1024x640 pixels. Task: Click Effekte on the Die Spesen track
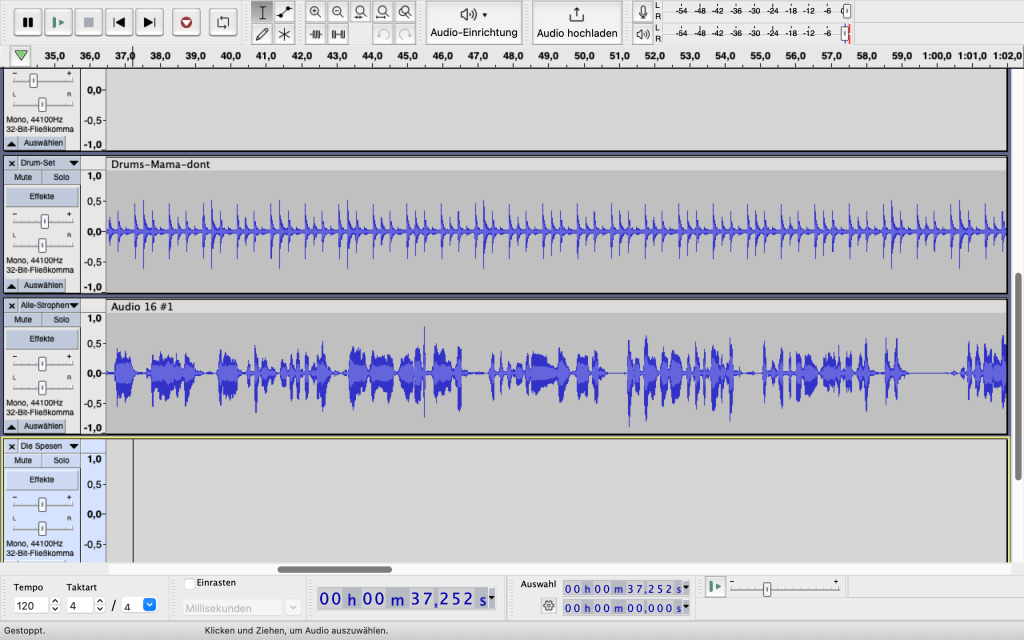point(41,479)
